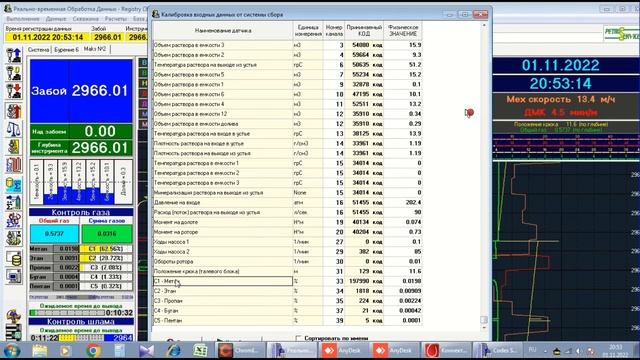The height and width of the screenshot is (360, 640).
Task: Click the dialog scrollbar down arrow
Action: point(484,327)
